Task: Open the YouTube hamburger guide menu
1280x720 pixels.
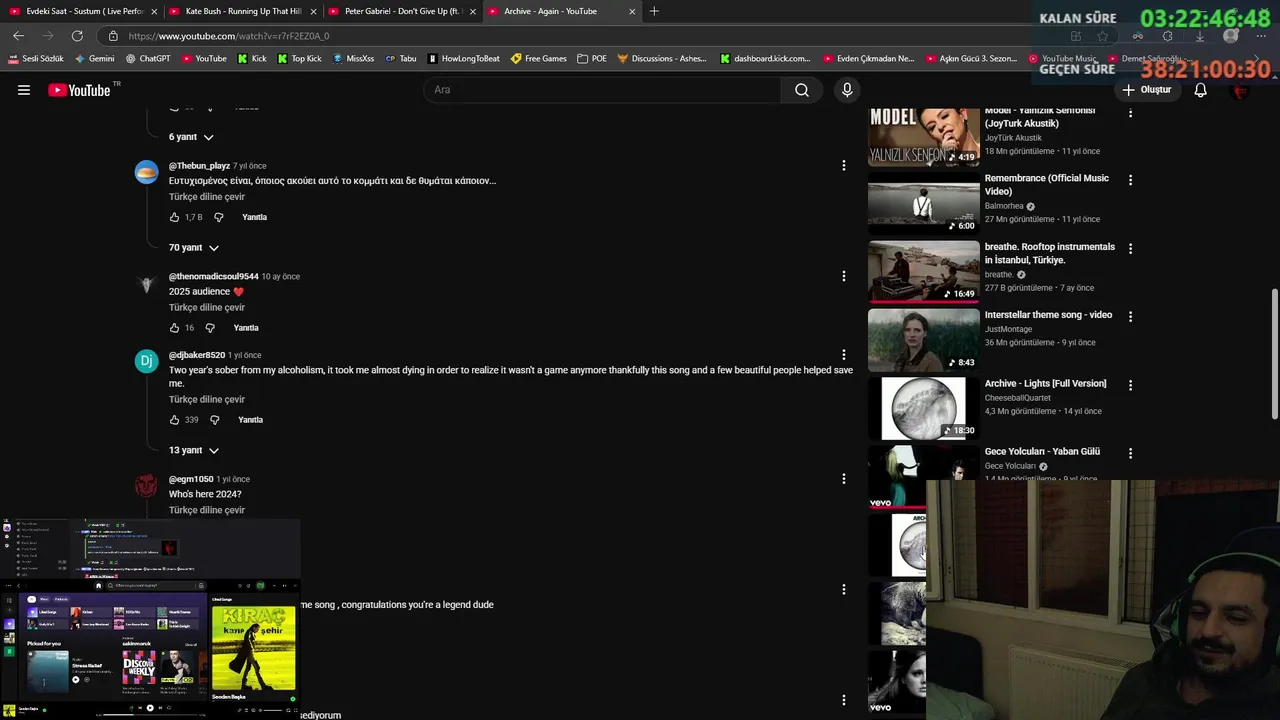Action: [x=24, y=90]
